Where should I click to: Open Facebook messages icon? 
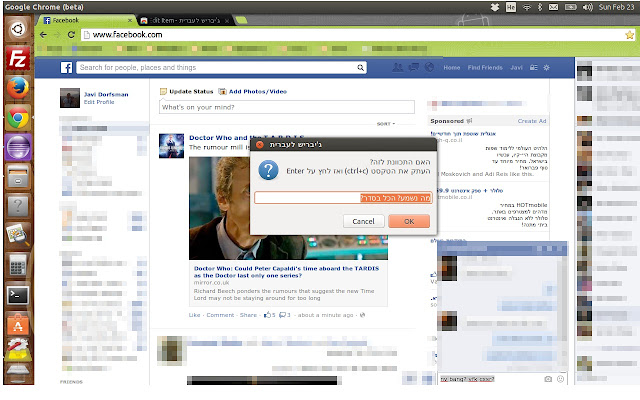[x=414, y=67]
